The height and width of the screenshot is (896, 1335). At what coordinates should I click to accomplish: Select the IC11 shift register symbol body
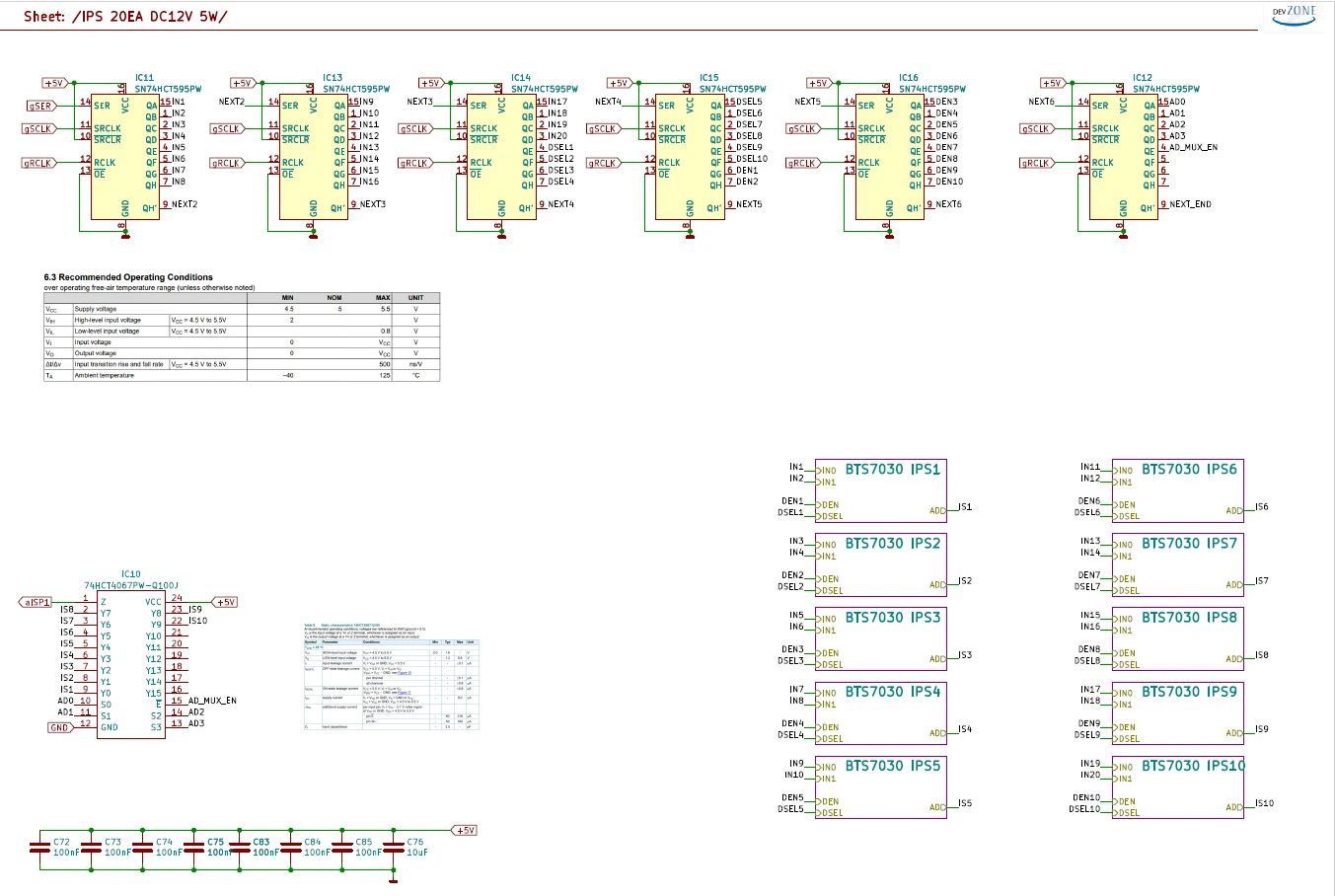tap(125, 157)
